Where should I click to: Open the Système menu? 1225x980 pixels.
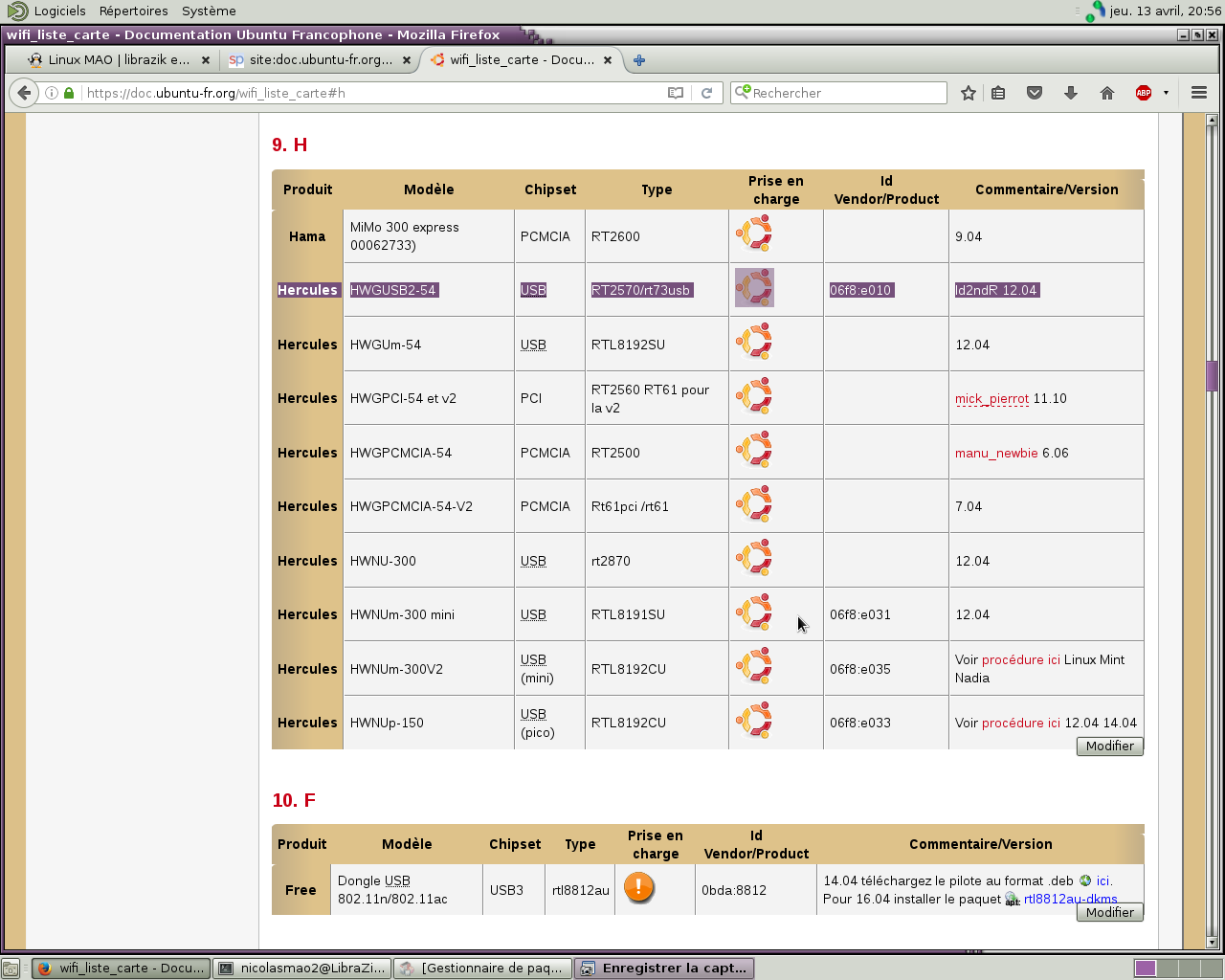(x=209, y=11)
